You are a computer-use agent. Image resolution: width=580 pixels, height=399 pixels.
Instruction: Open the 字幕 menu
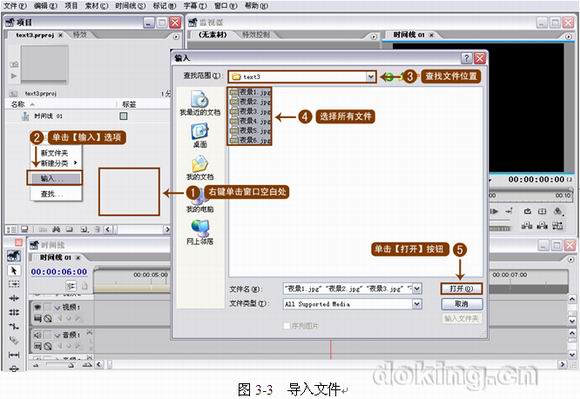[195, 6]
